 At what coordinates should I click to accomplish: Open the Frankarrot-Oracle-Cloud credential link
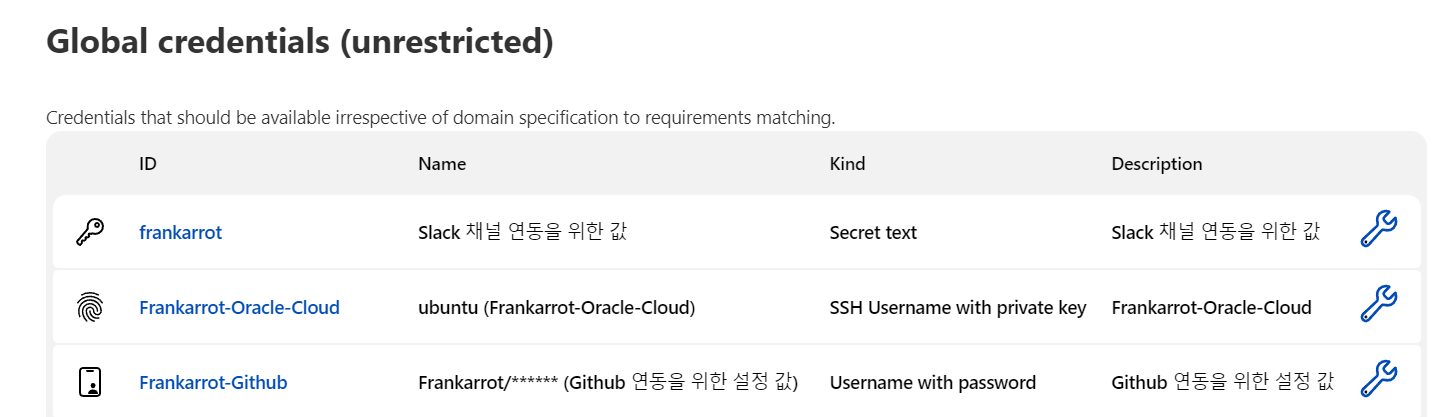239,307
